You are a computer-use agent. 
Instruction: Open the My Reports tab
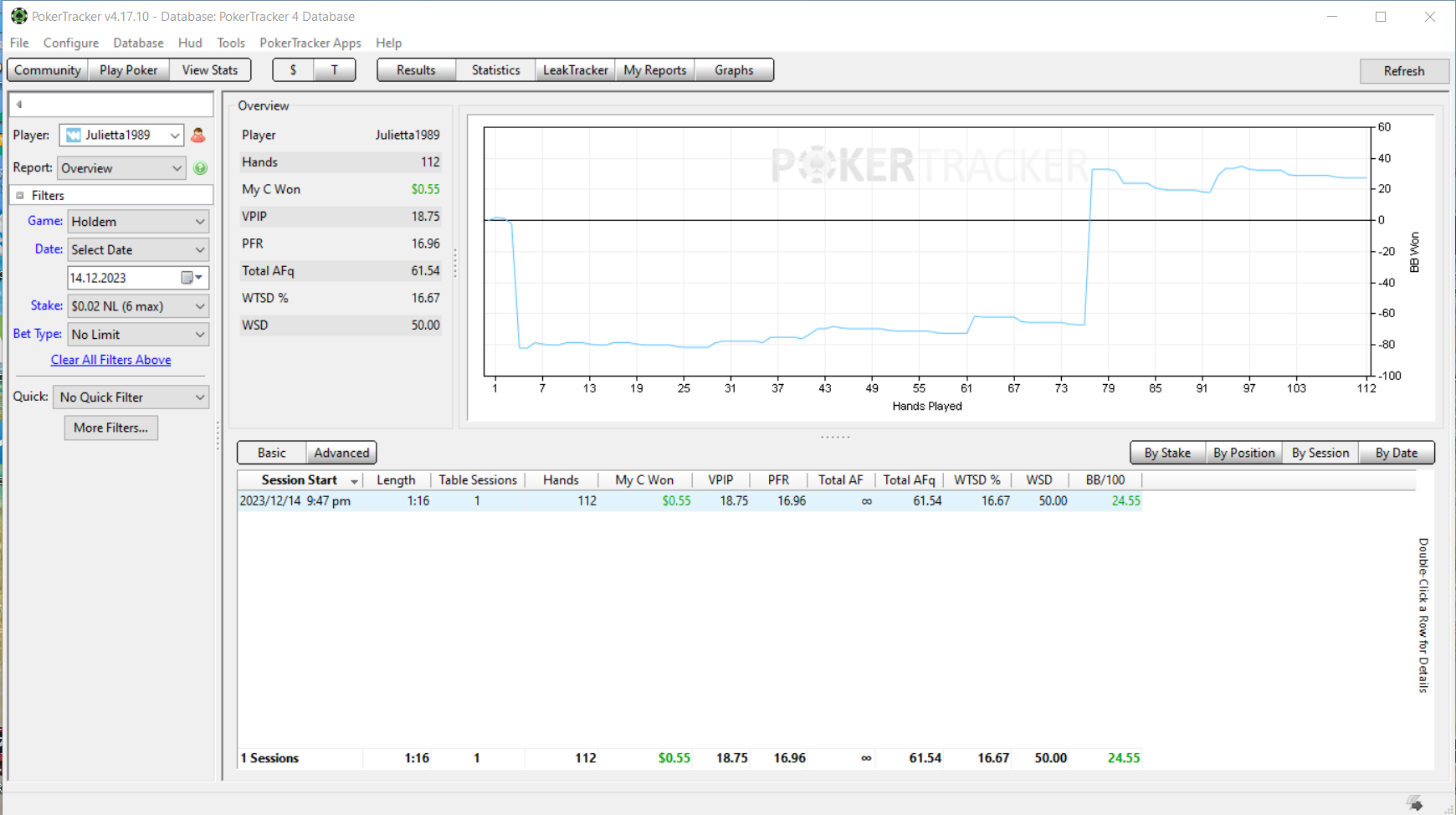point(655,70)
